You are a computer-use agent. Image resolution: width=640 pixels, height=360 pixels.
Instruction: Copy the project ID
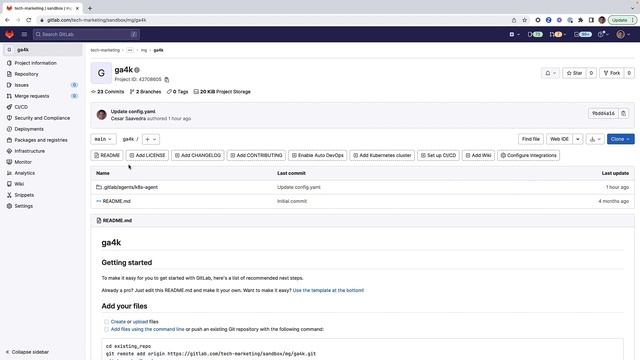pos(167,80)
